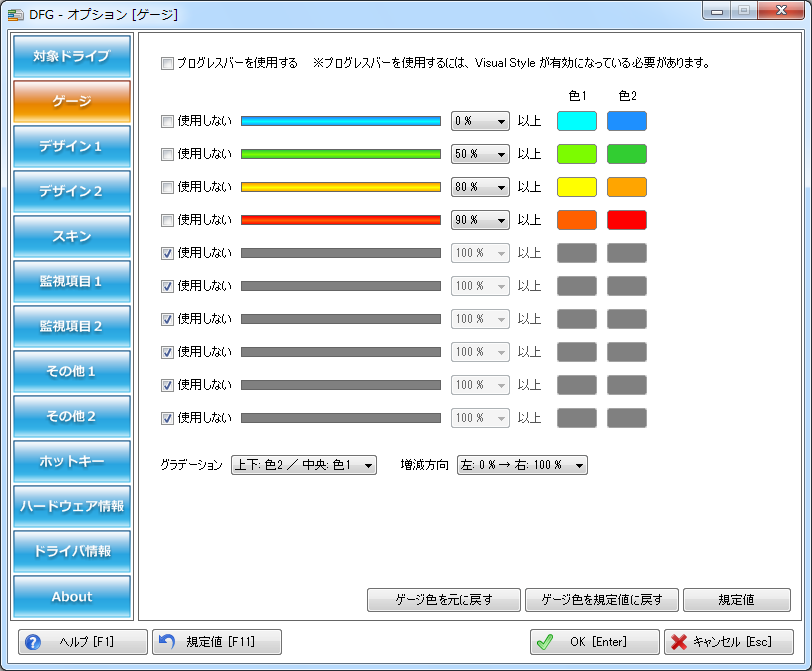Click the red X cancel icon

tap(679, 642)
